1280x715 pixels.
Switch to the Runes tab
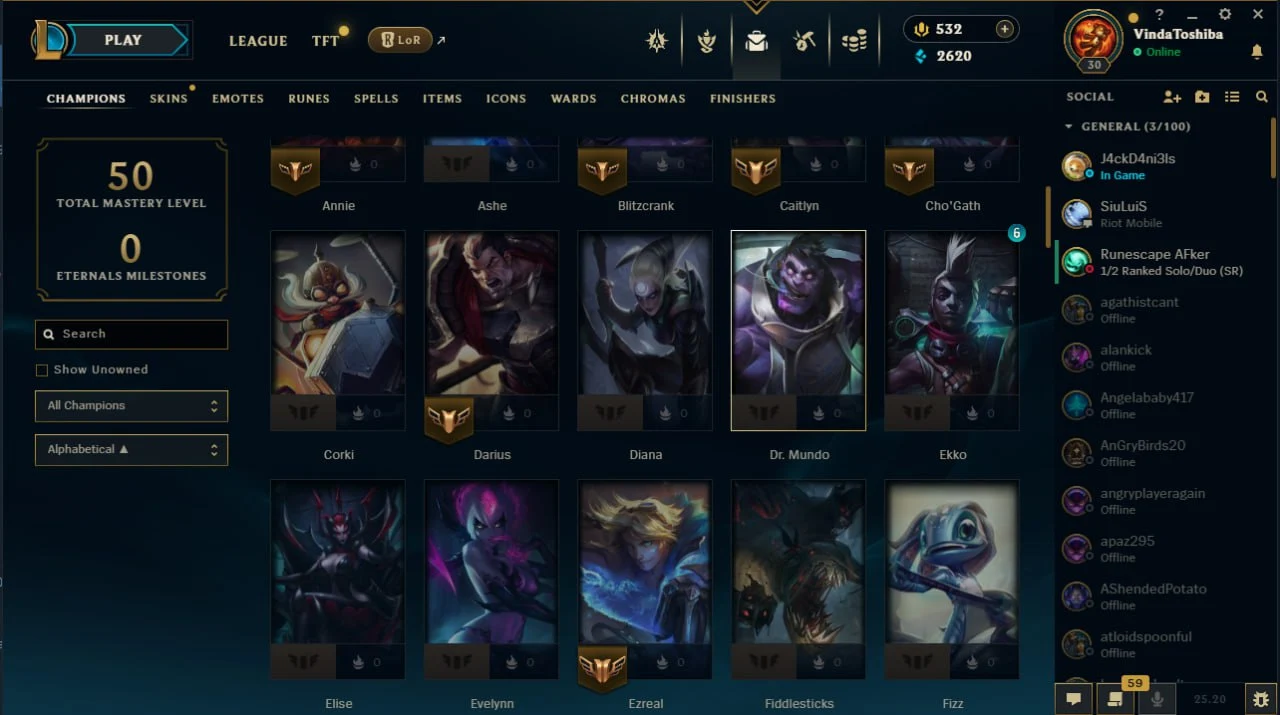point(309,98)
